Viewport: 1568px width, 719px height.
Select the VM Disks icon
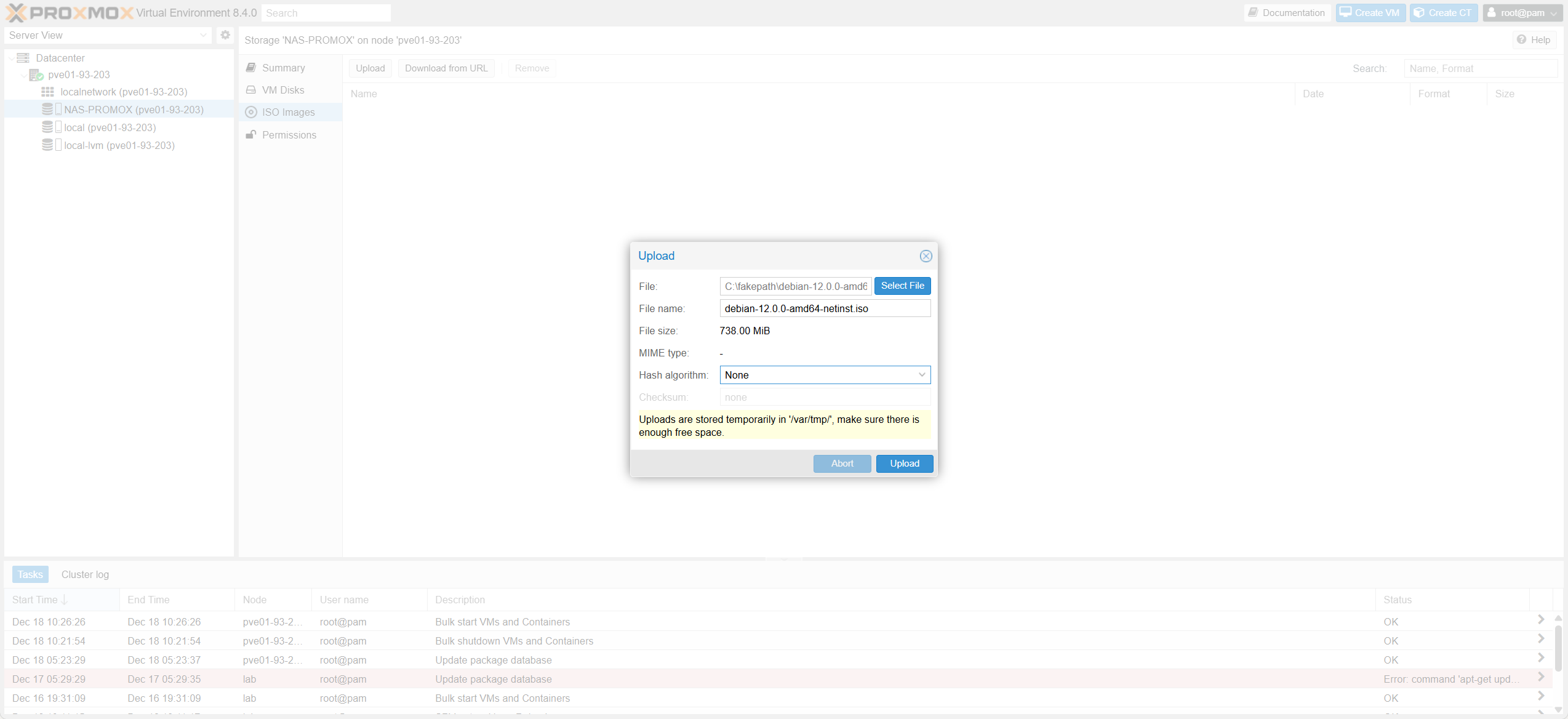point(251,90)
